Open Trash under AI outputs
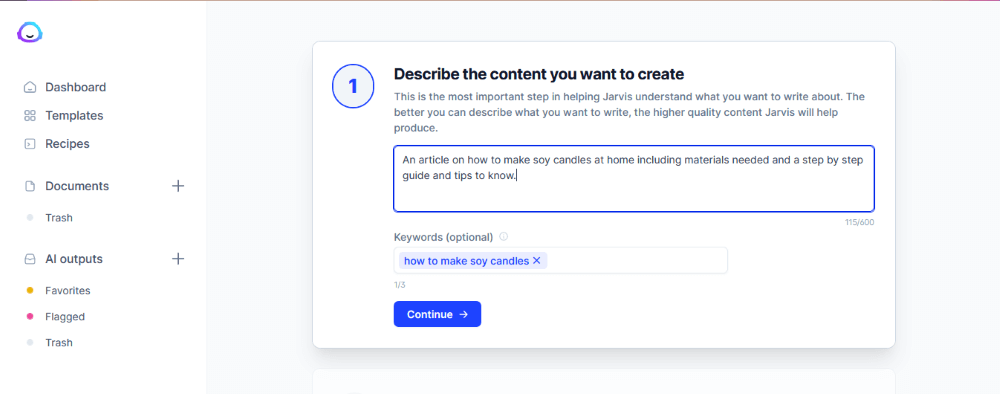Screen dimensions: 1000x394 click(59, 343)
